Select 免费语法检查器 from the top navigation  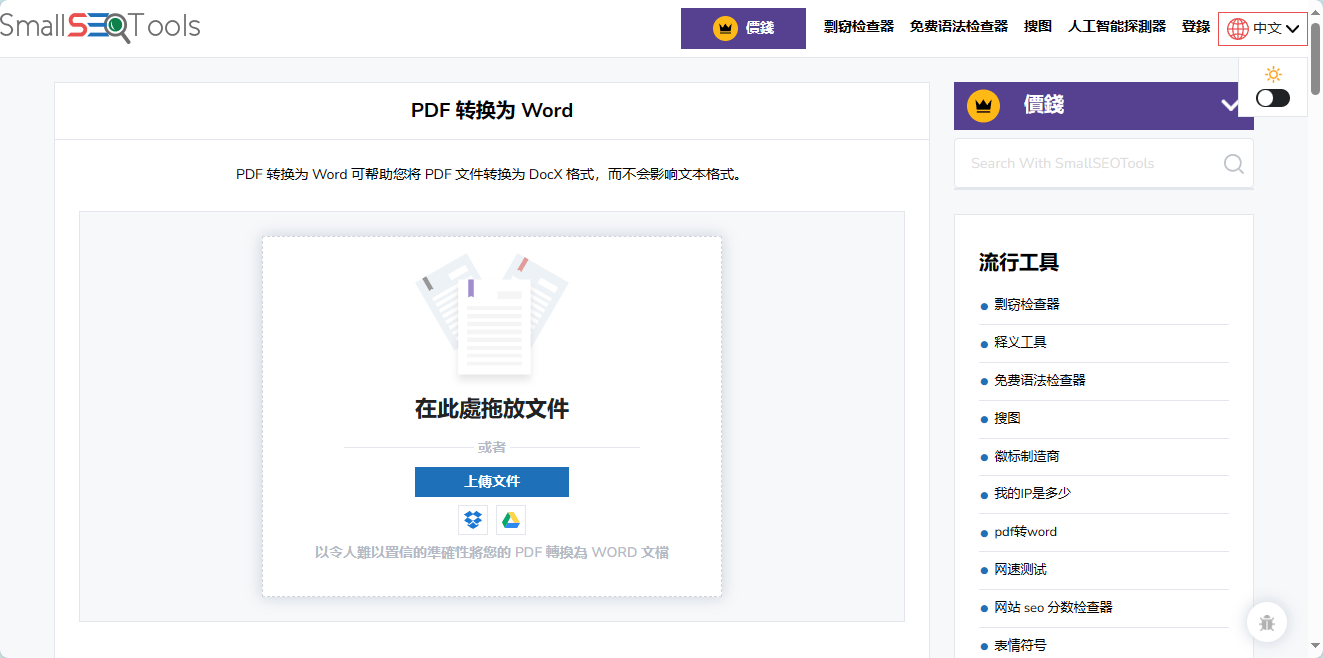click(x=958, y=27)
